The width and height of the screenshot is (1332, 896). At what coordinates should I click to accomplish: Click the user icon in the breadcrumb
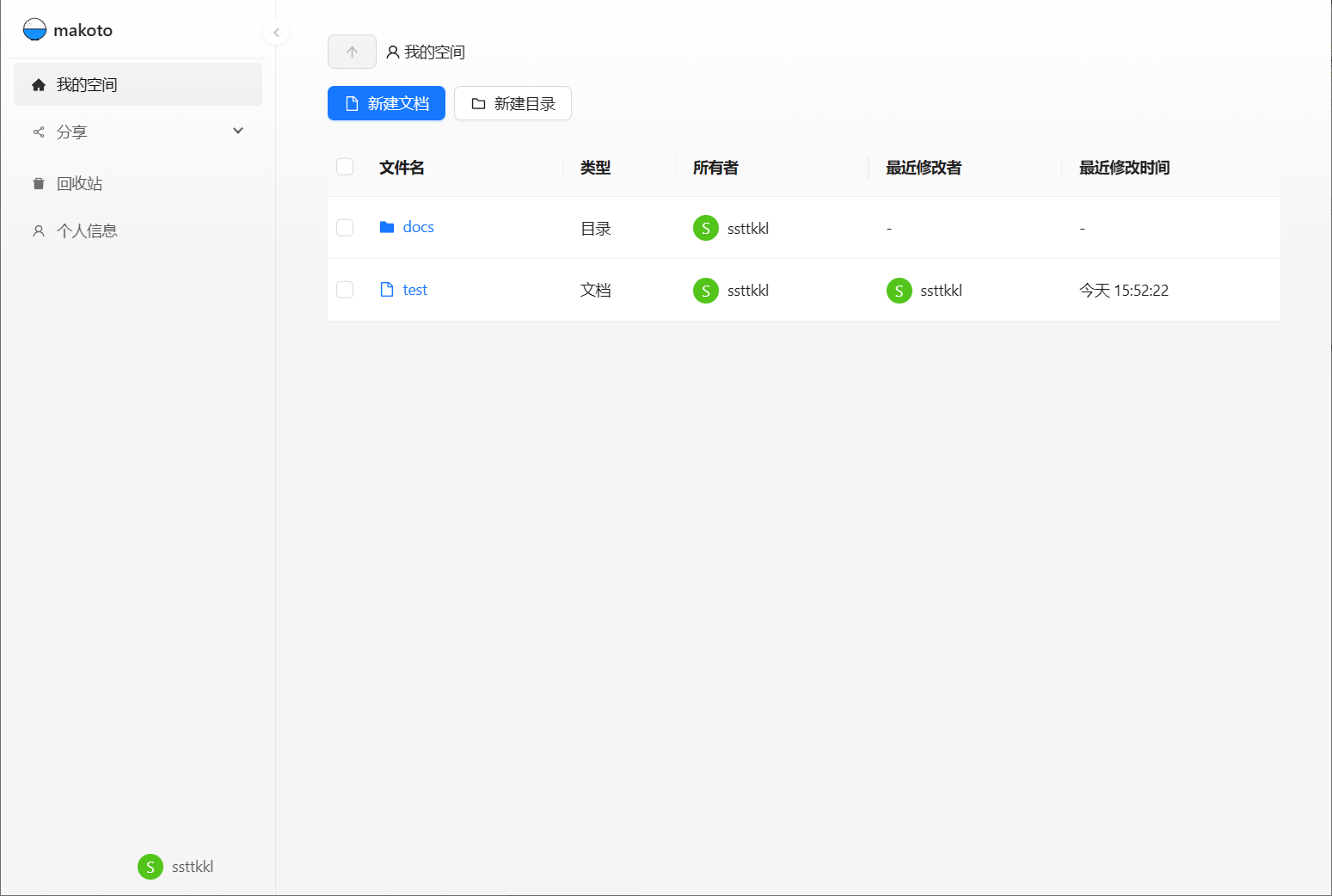click(x=393, y=52)
